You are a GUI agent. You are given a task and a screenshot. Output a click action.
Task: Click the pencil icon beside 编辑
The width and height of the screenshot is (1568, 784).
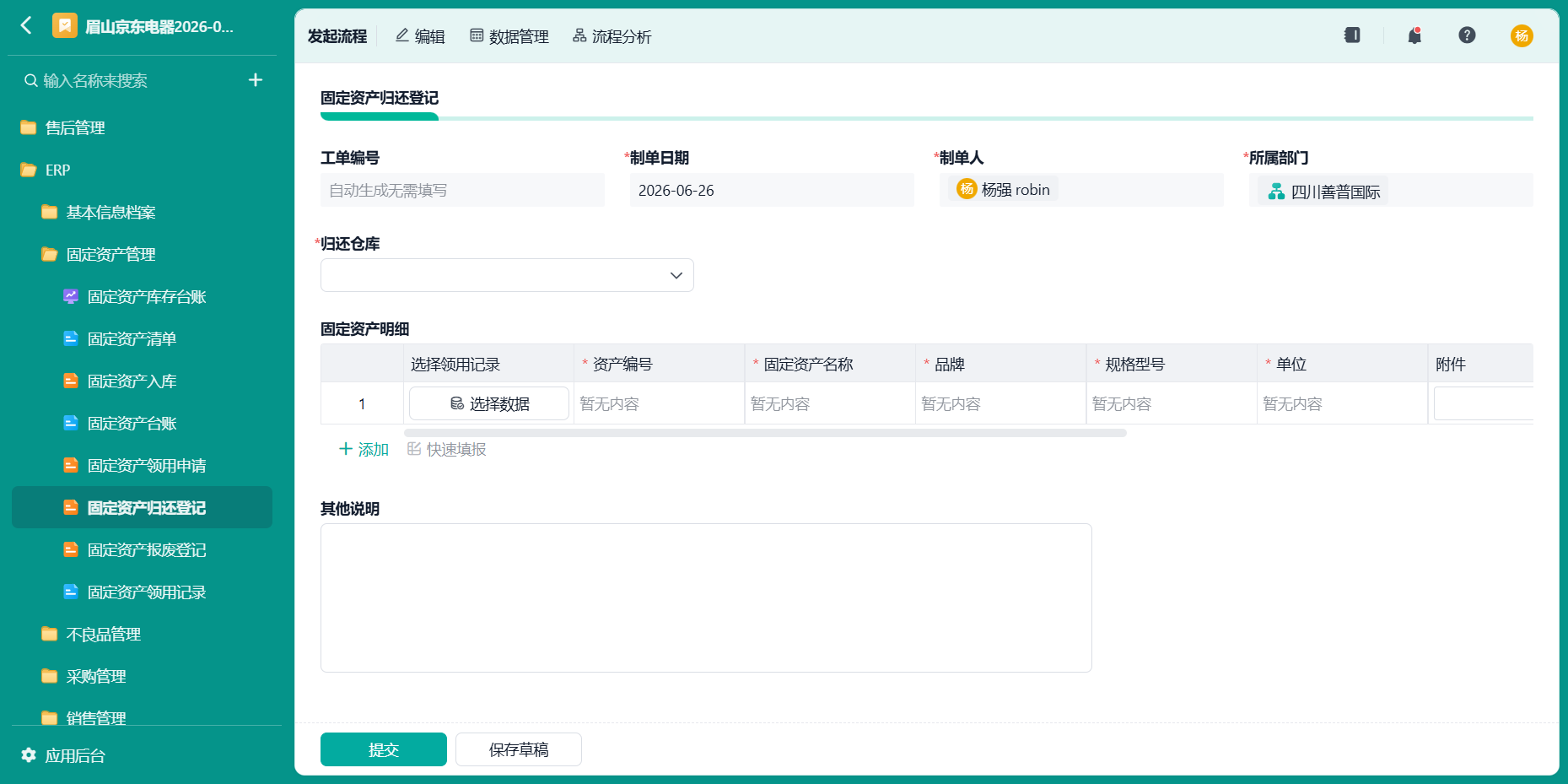[x=402, y=35]
